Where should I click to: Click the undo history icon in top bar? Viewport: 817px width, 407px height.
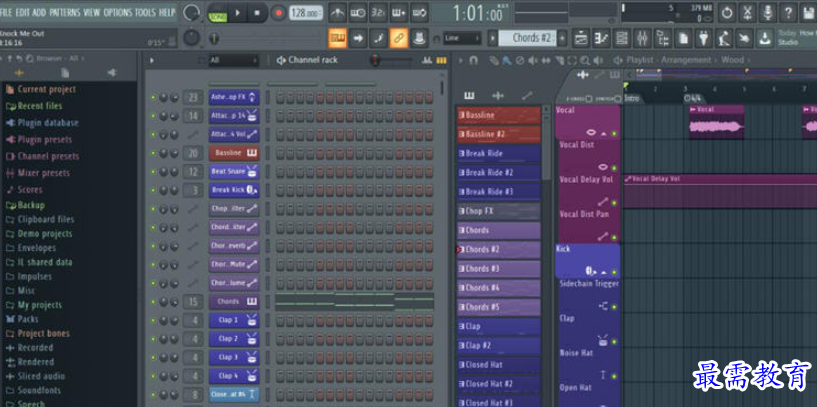[727, 13]
